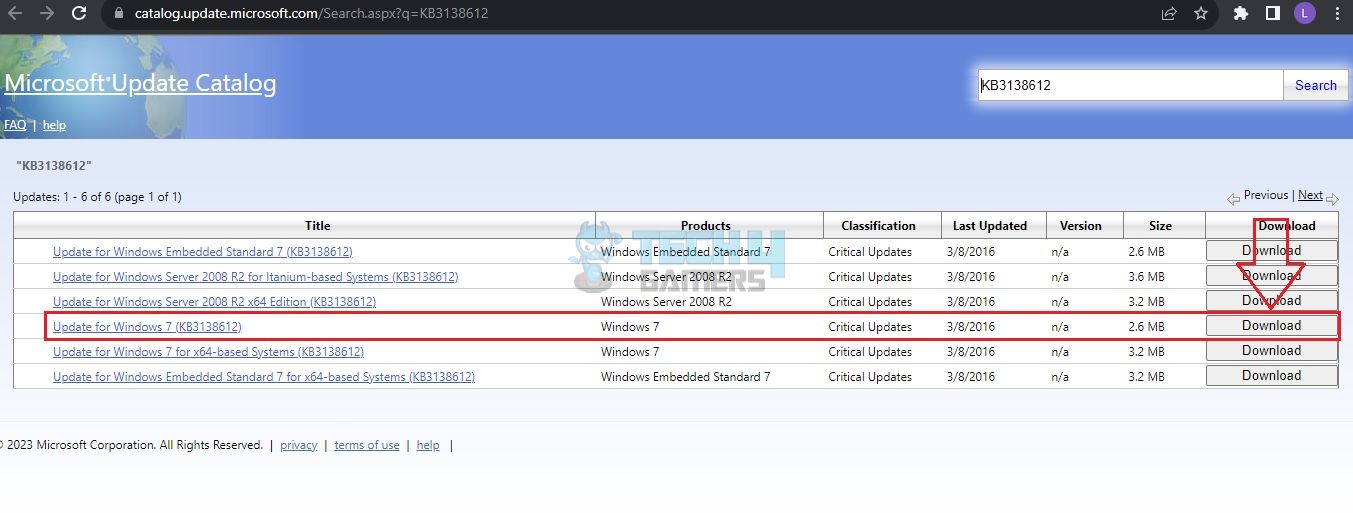The image size is (1353, 513).
Task: Go to the Next results page link
Action: pos(1310,195)
